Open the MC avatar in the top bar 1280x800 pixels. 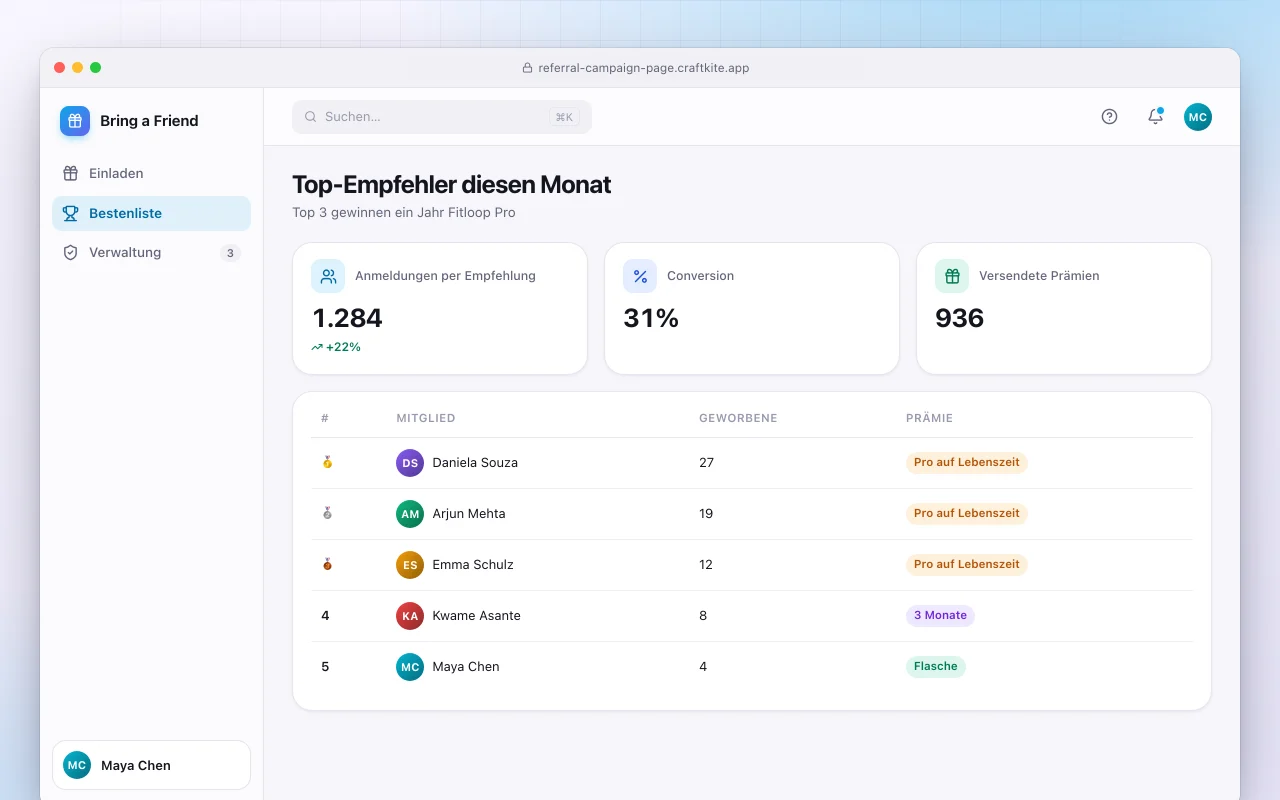[1198, 117]
